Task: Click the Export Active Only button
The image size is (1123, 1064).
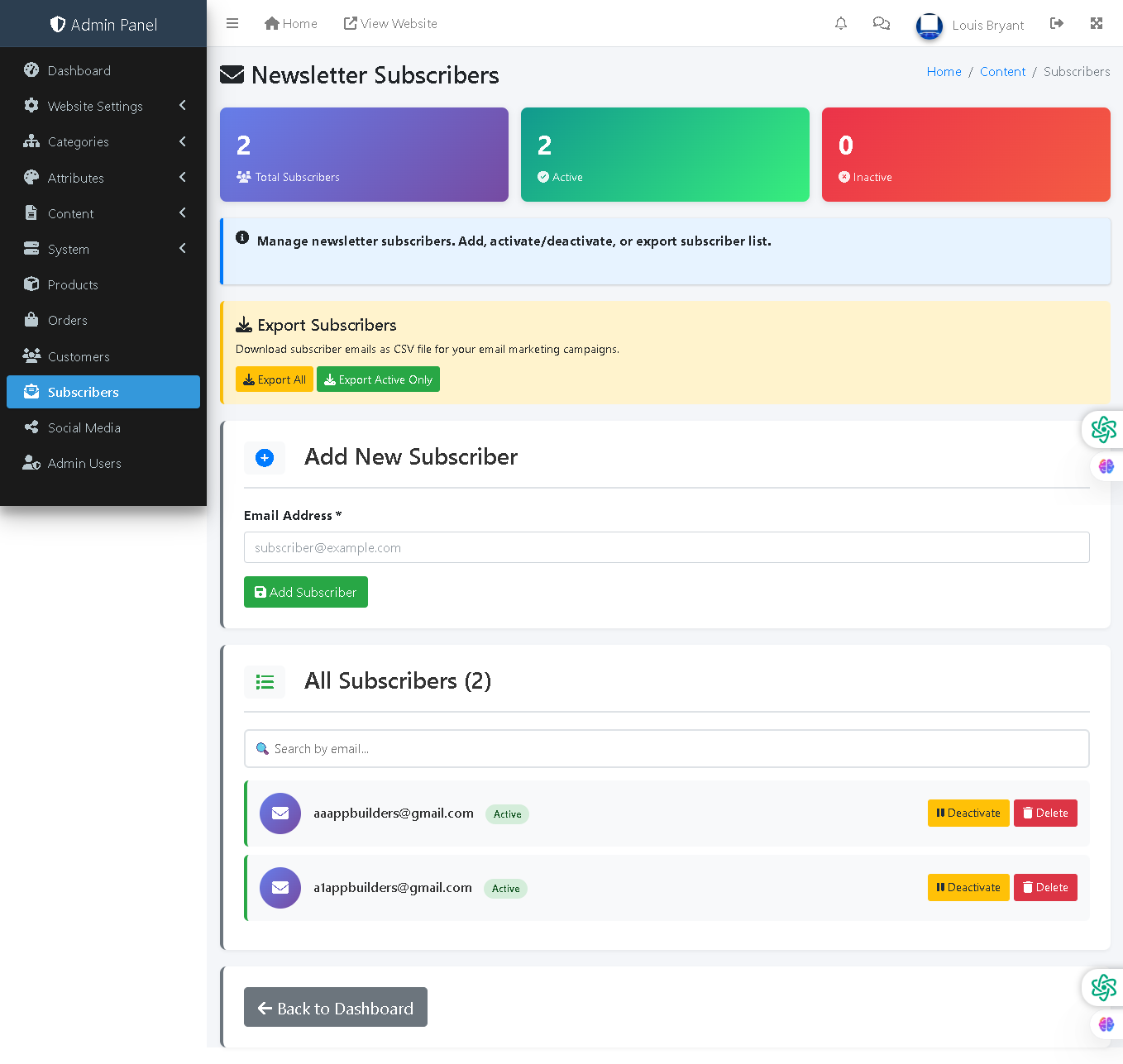Action: coord(378,379)
